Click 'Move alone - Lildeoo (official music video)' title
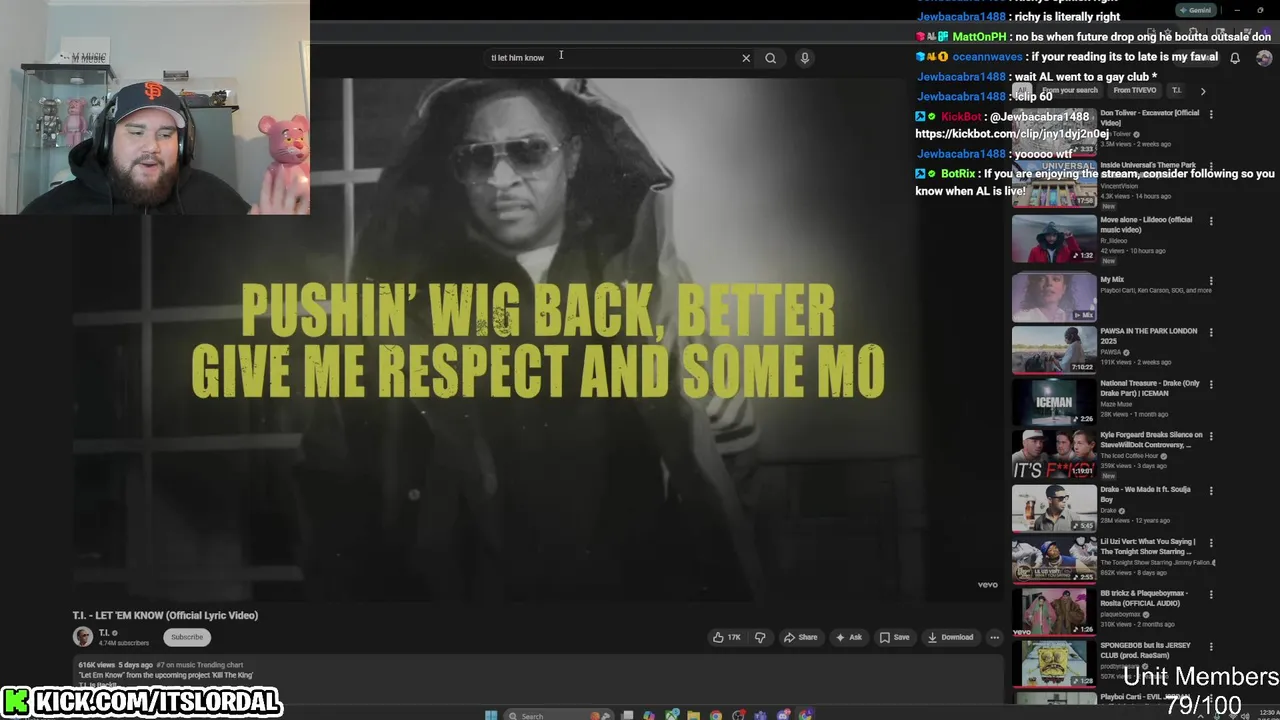This screenshot has width=1280, height=720. pos(1146,225)
